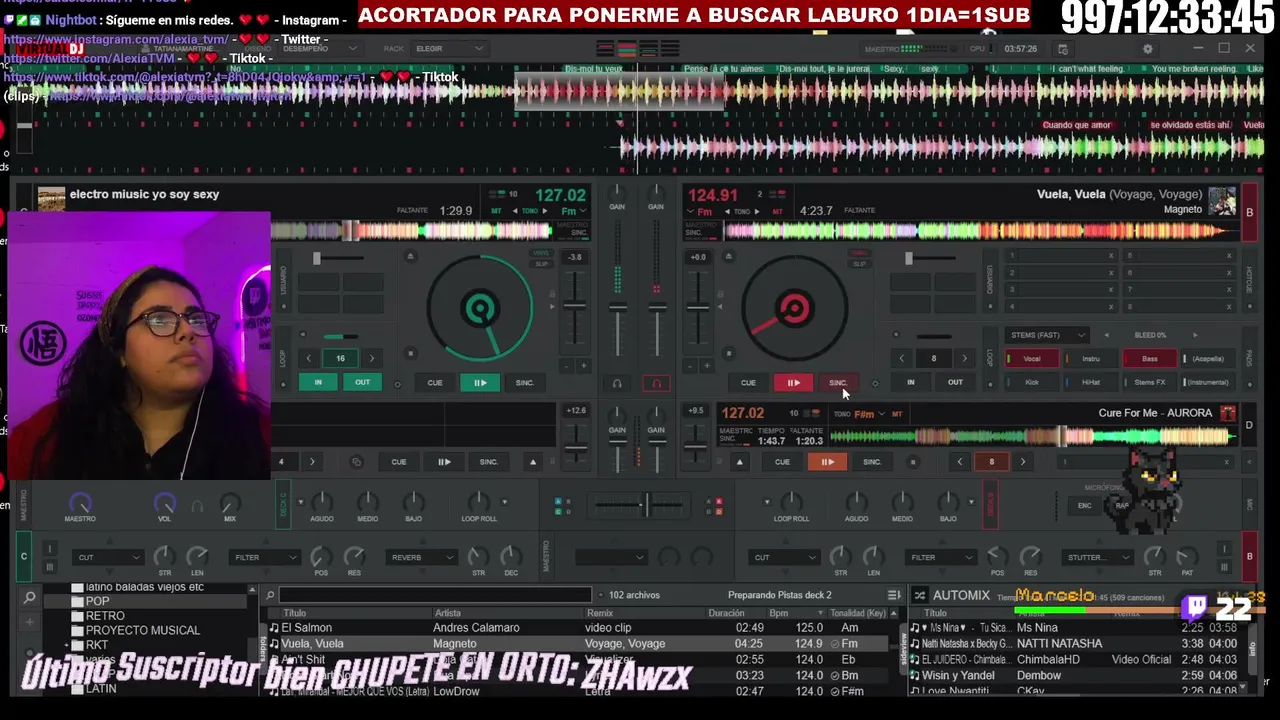Sort the browser by Remix column
The height and width of the screenshot is (720, 1280).
click(600, 613)
